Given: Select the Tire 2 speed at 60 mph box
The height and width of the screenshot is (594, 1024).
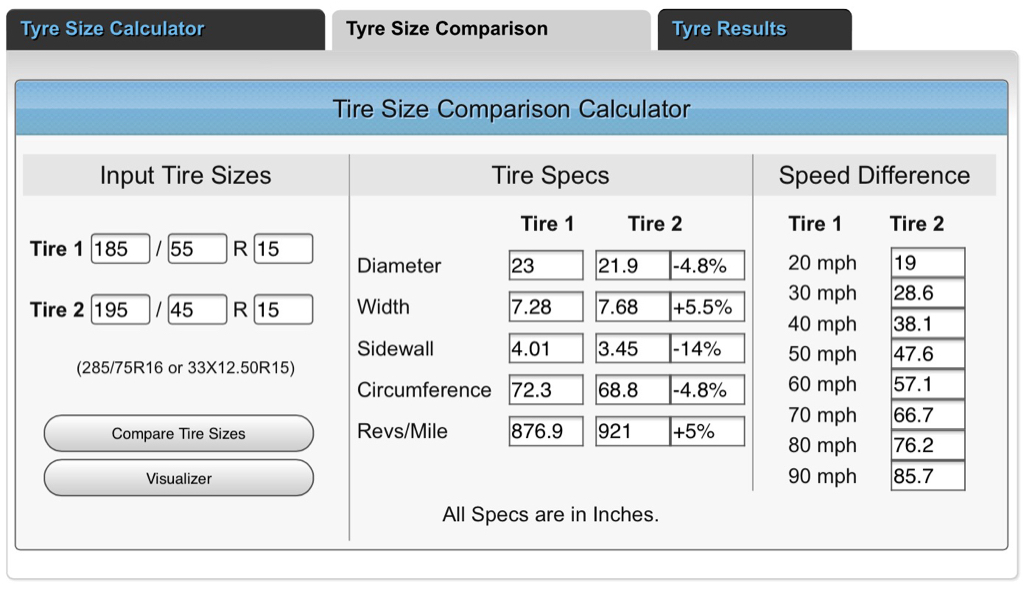Looking at the screenshot, I should (928, 385).
